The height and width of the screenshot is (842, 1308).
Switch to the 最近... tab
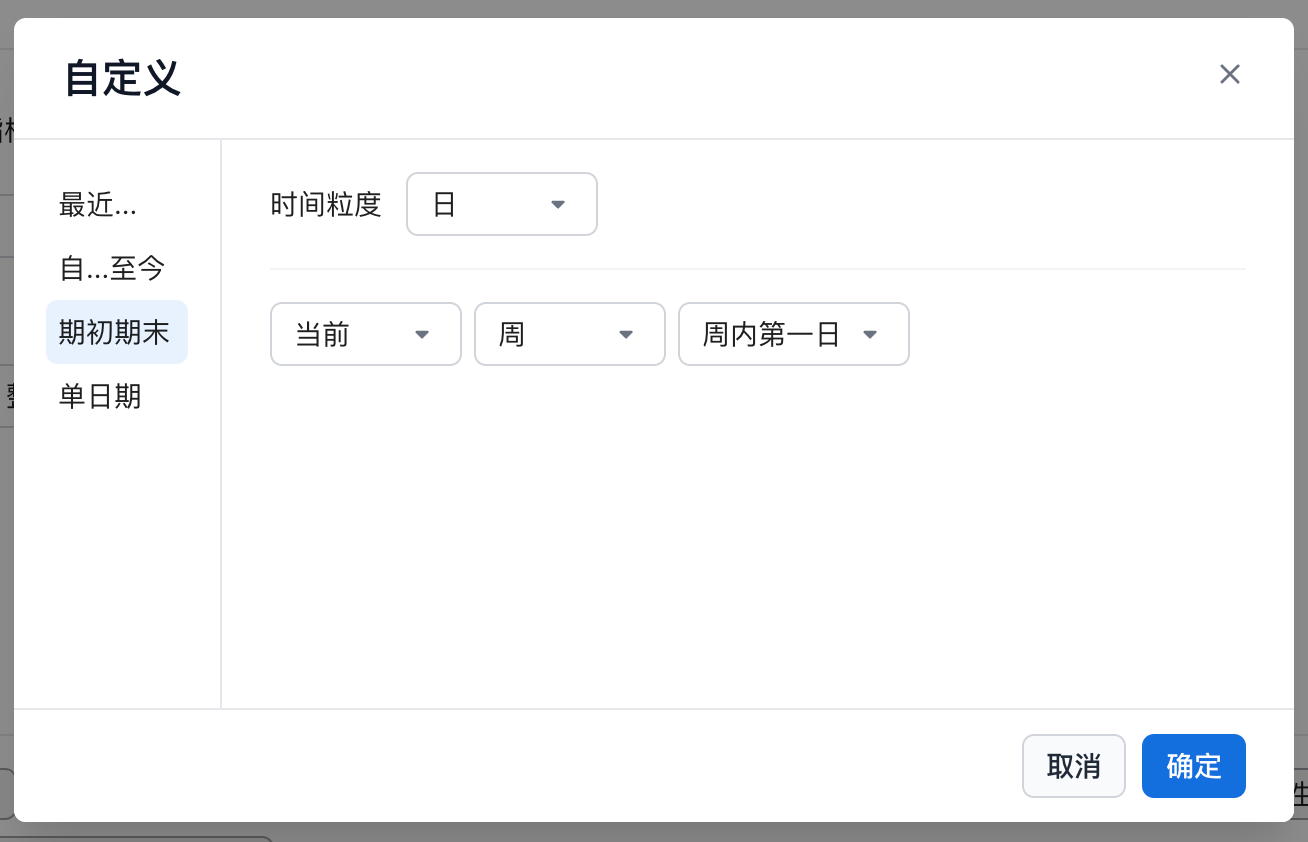(x=98, y=204)
